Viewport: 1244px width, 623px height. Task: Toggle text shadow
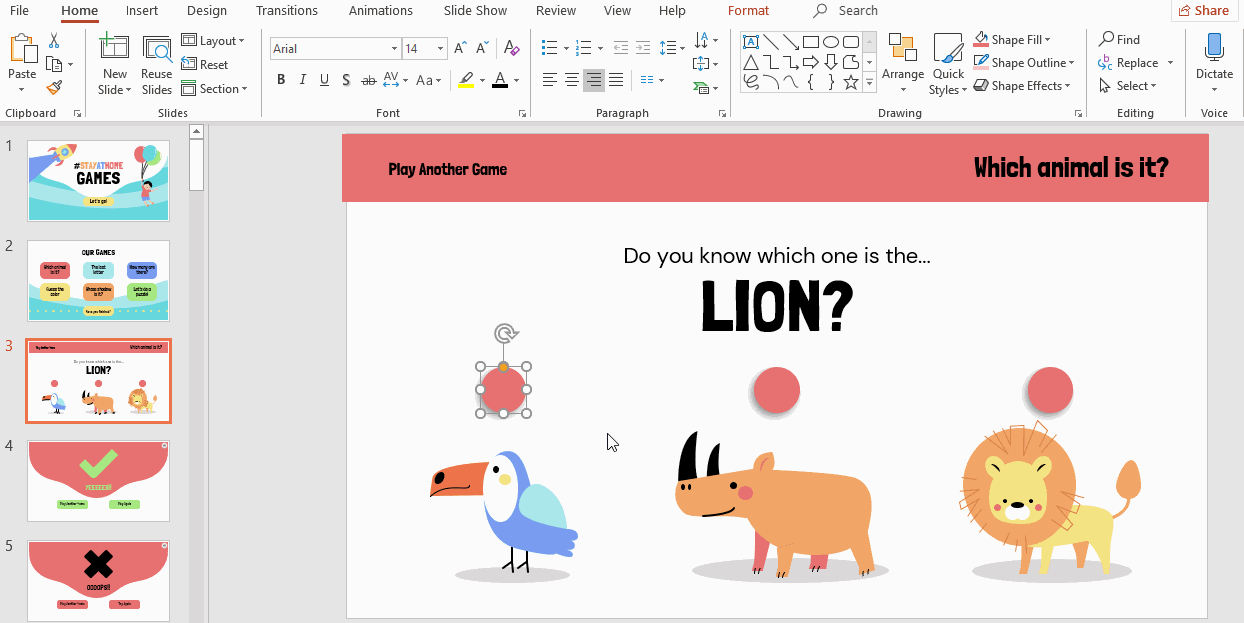[x=346, y=80]
